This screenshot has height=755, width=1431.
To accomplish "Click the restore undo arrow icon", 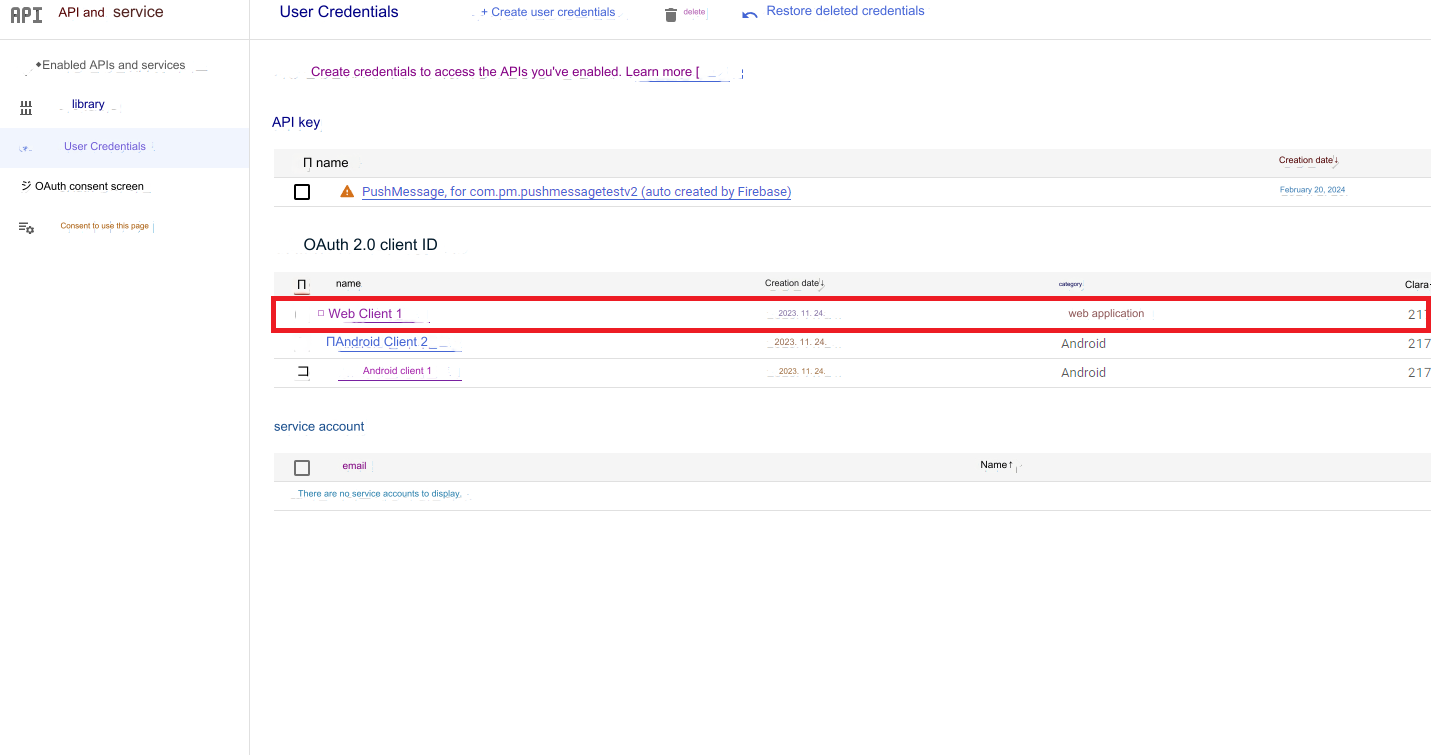I will [x=750, y=15].
